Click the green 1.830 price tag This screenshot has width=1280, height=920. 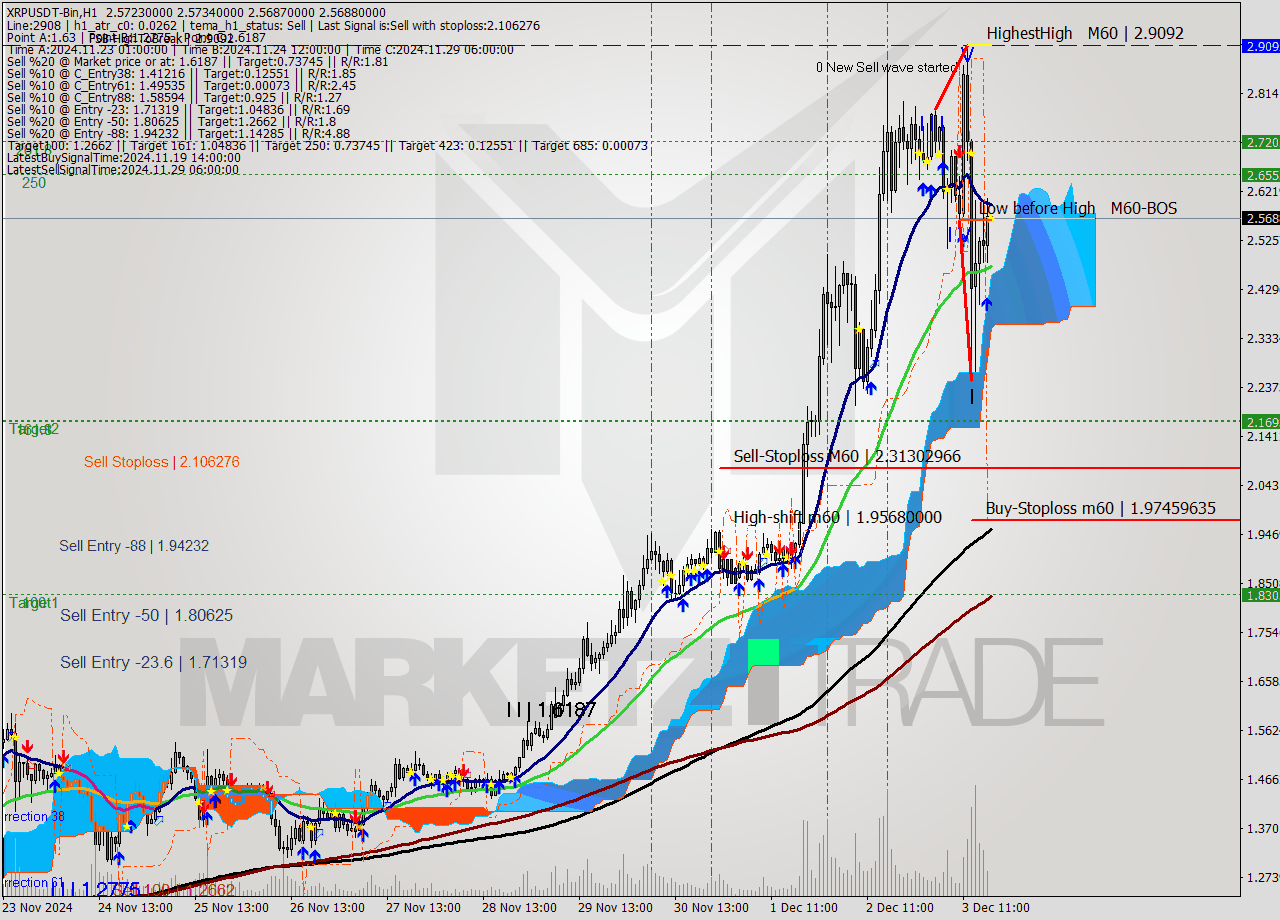point(1259,594)
